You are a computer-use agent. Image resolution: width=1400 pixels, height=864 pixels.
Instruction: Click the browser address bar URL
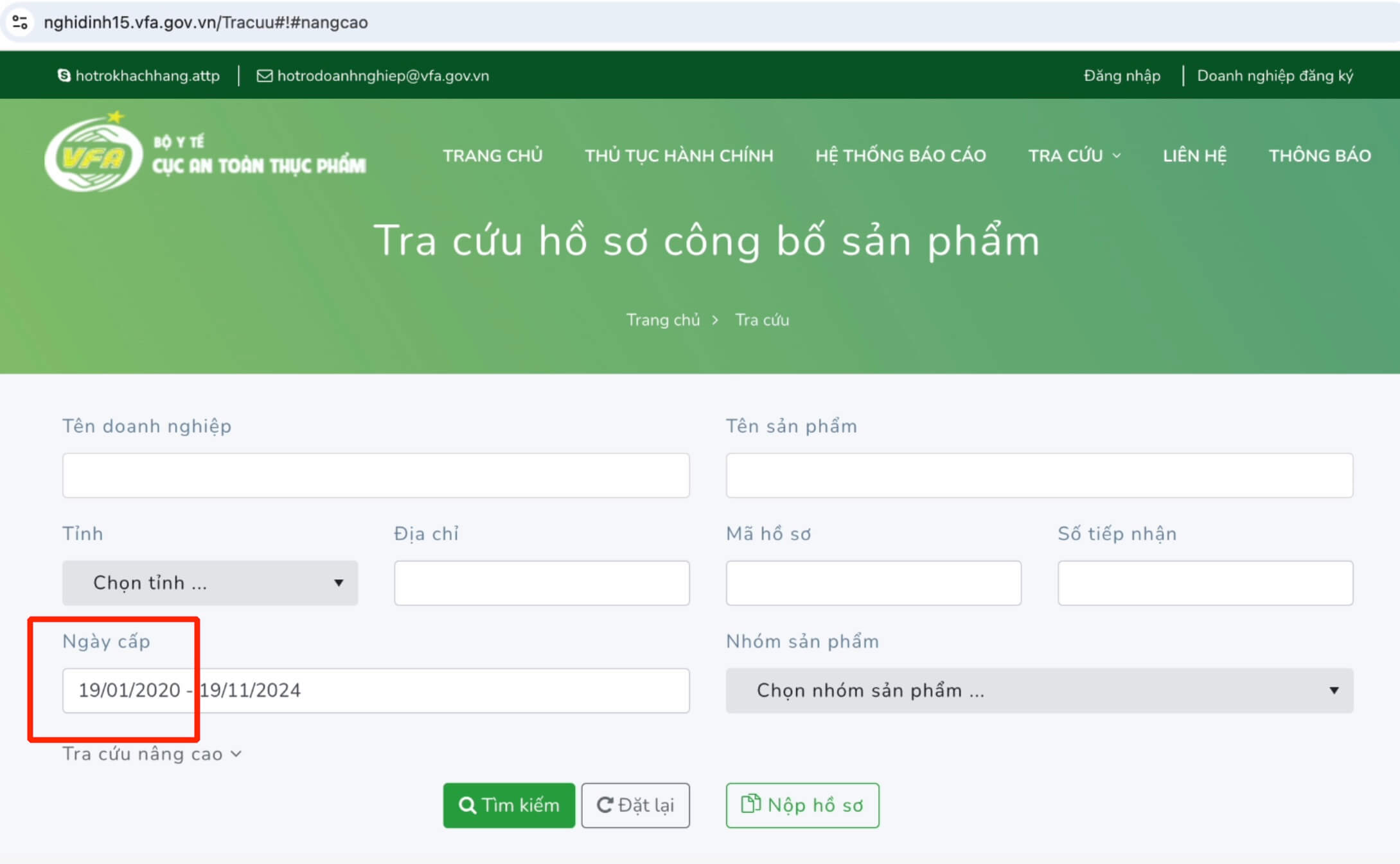point(206,22)
